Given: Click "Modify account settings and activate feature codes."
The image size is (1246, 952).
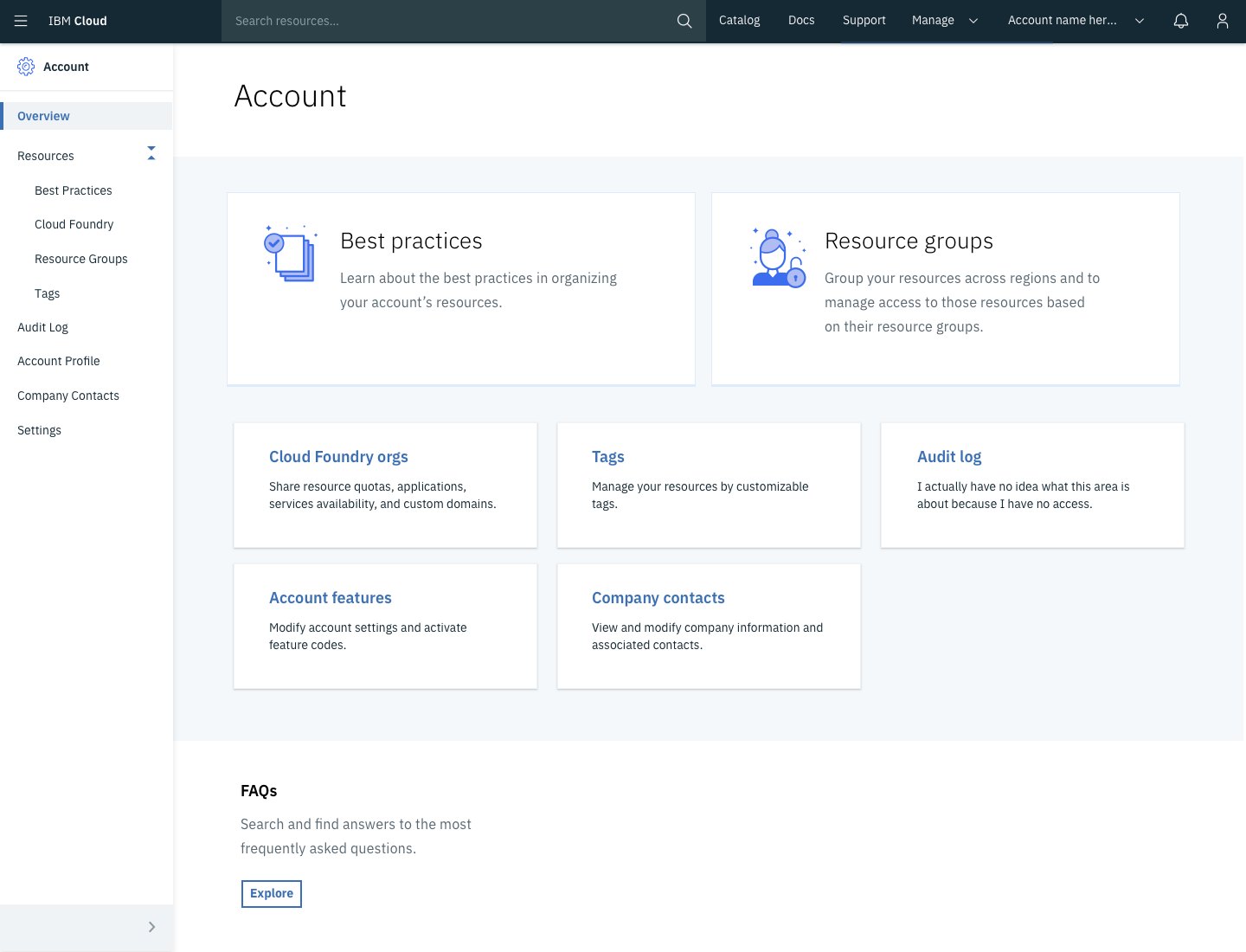Looking at the screenshot, I should pyautogui.click(x=368, y=636).
